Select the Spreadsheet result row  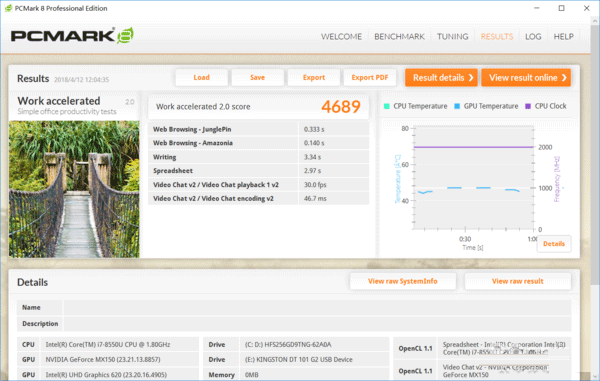tap(259, 171)
